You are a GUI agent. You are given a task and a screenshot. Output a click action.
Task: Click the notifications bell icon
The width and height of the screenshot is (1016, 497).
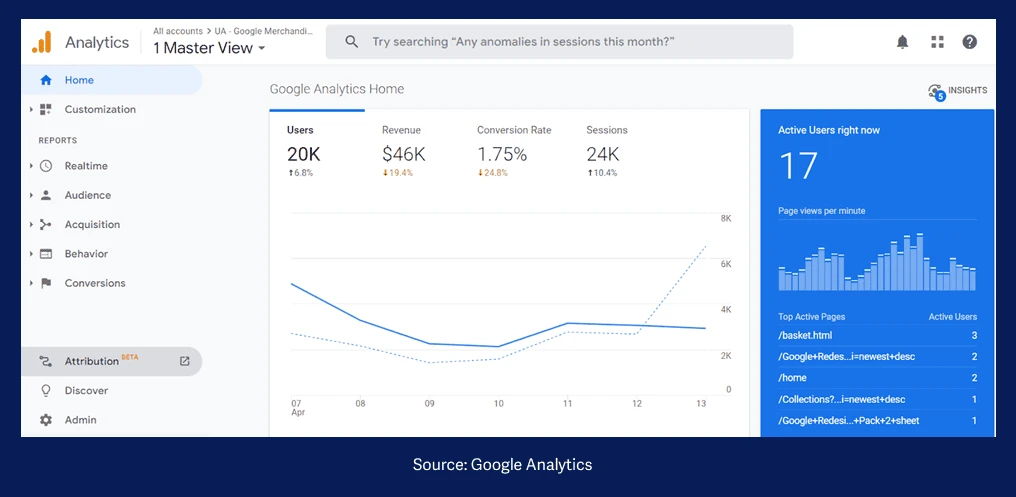tap(902, 42)
